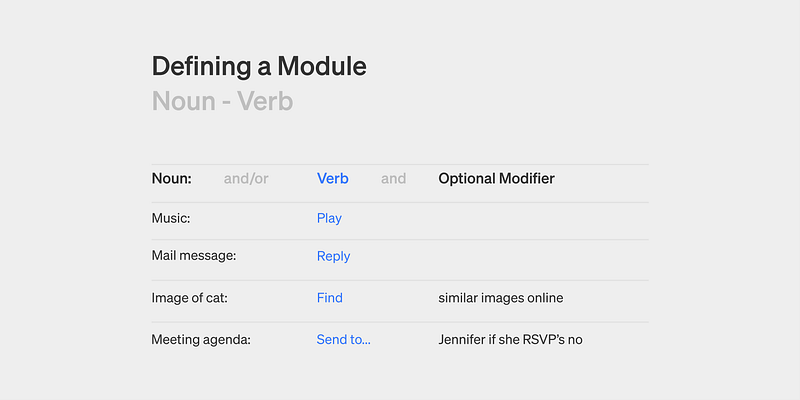Viewport: 800px width, 400px height.
Task: Open the 'Send to...' verb link
Action: pos(343,340)
